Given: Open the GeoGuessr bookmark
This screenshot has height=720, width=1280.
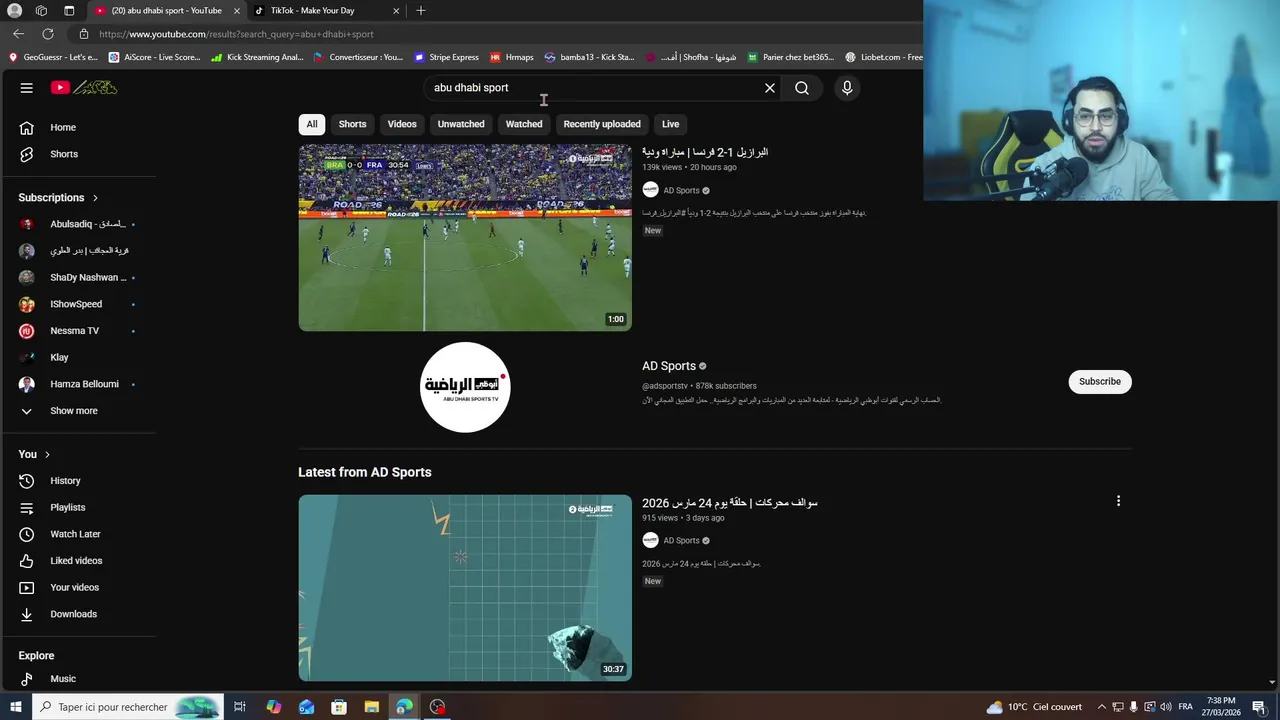Looking at the screenshot, I should (53, 57).
